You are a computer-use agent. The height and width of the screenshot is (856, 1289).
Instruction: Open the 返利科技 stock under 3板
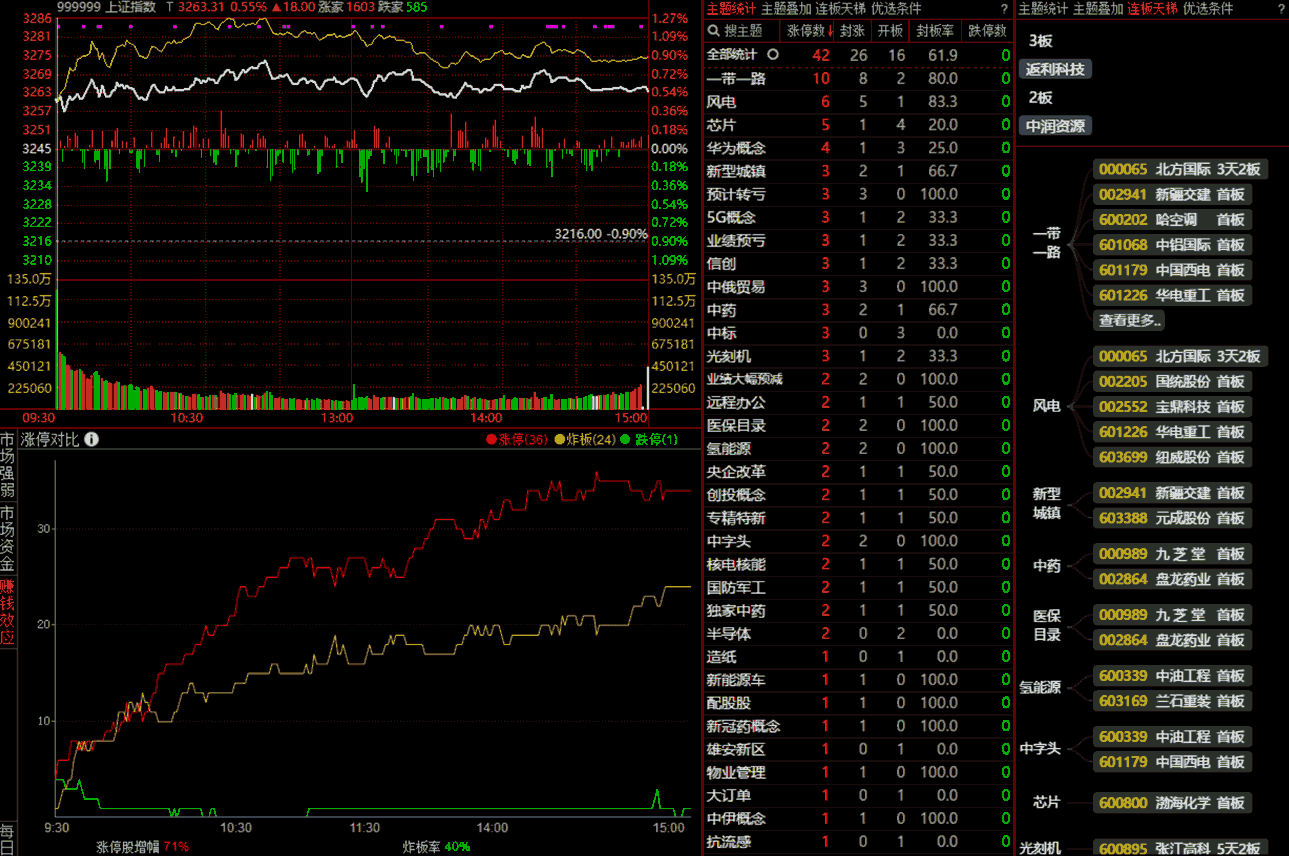click(1055, 69)
